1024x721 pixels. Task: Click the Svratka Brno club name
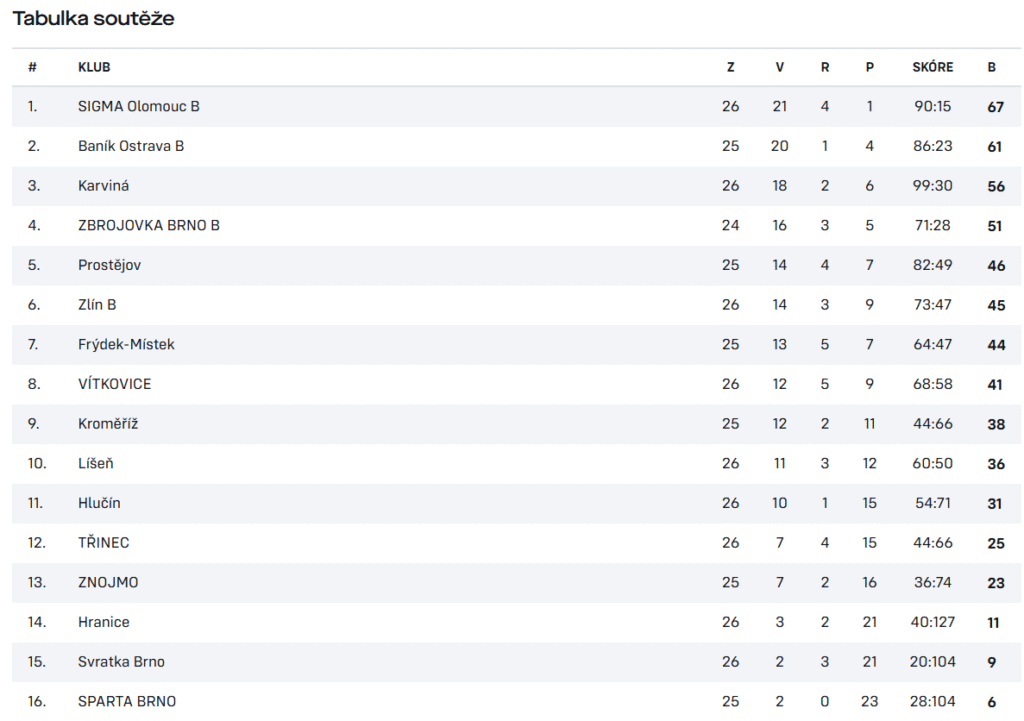tap(121, 662)
